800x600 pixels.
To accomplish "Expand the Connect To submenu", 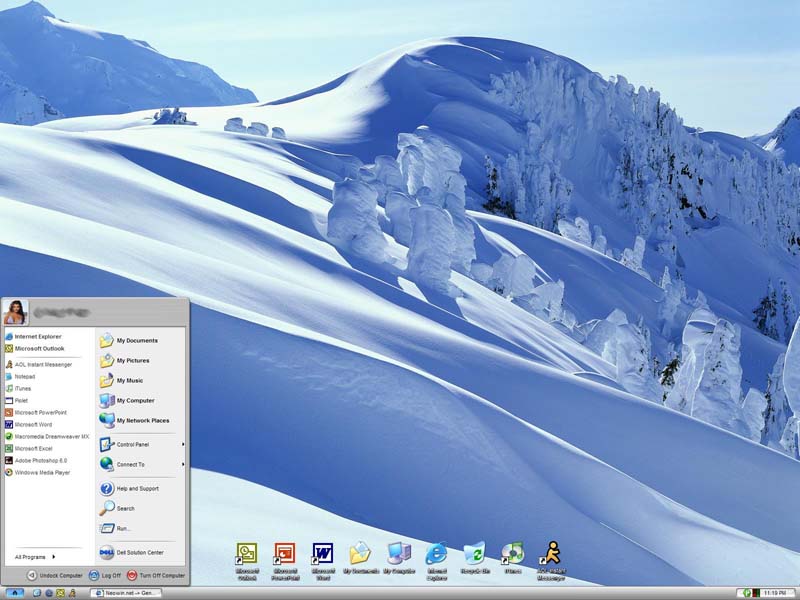I will tap(141, 464).
